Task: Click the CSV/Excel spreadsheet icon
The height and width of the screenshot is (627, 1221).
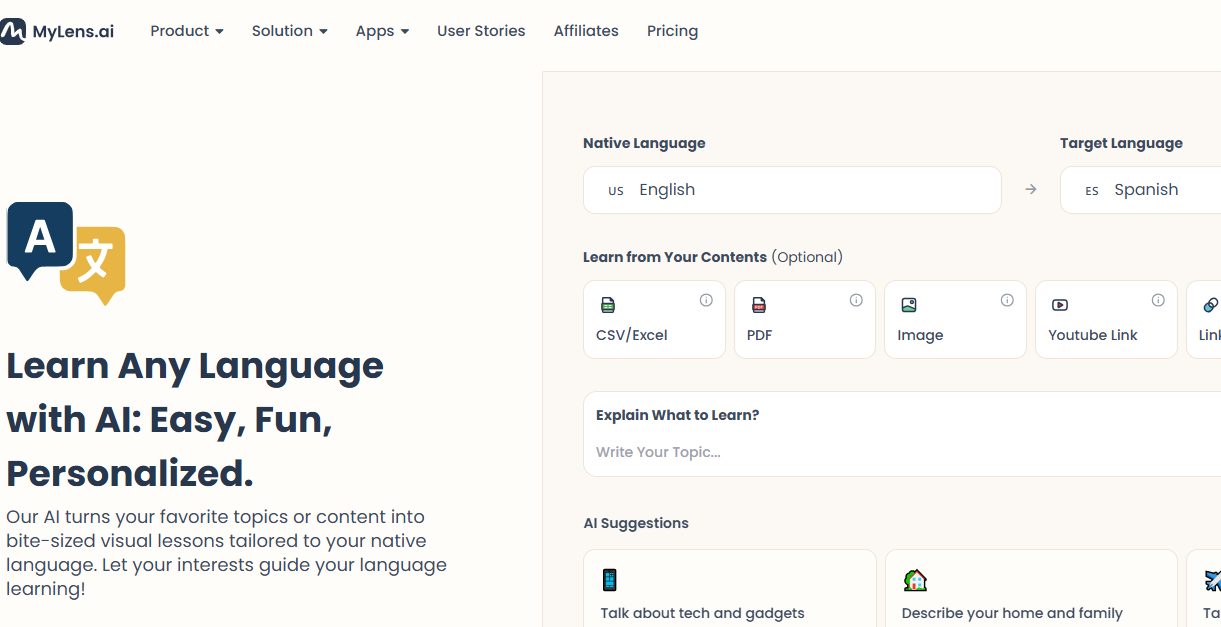Action: pyautogui.click(x=608, y=305)
